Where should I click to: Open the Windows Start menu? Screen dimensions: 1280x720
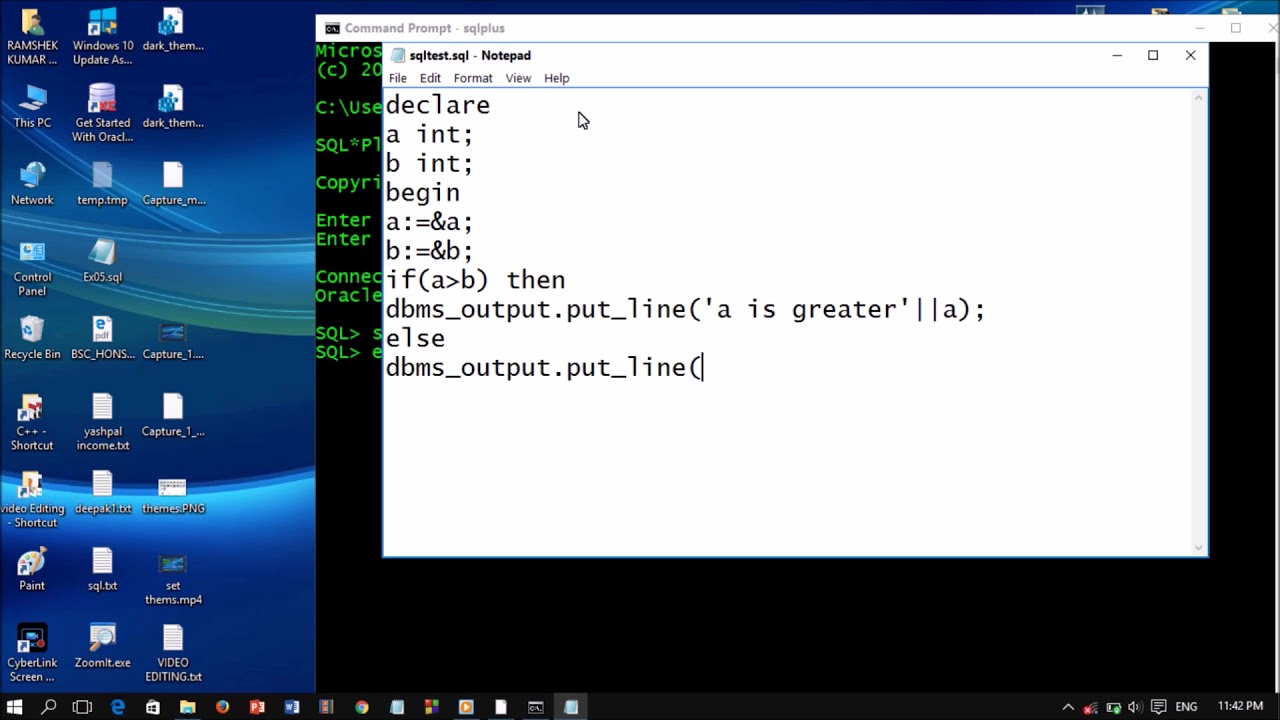coord(15,707)
